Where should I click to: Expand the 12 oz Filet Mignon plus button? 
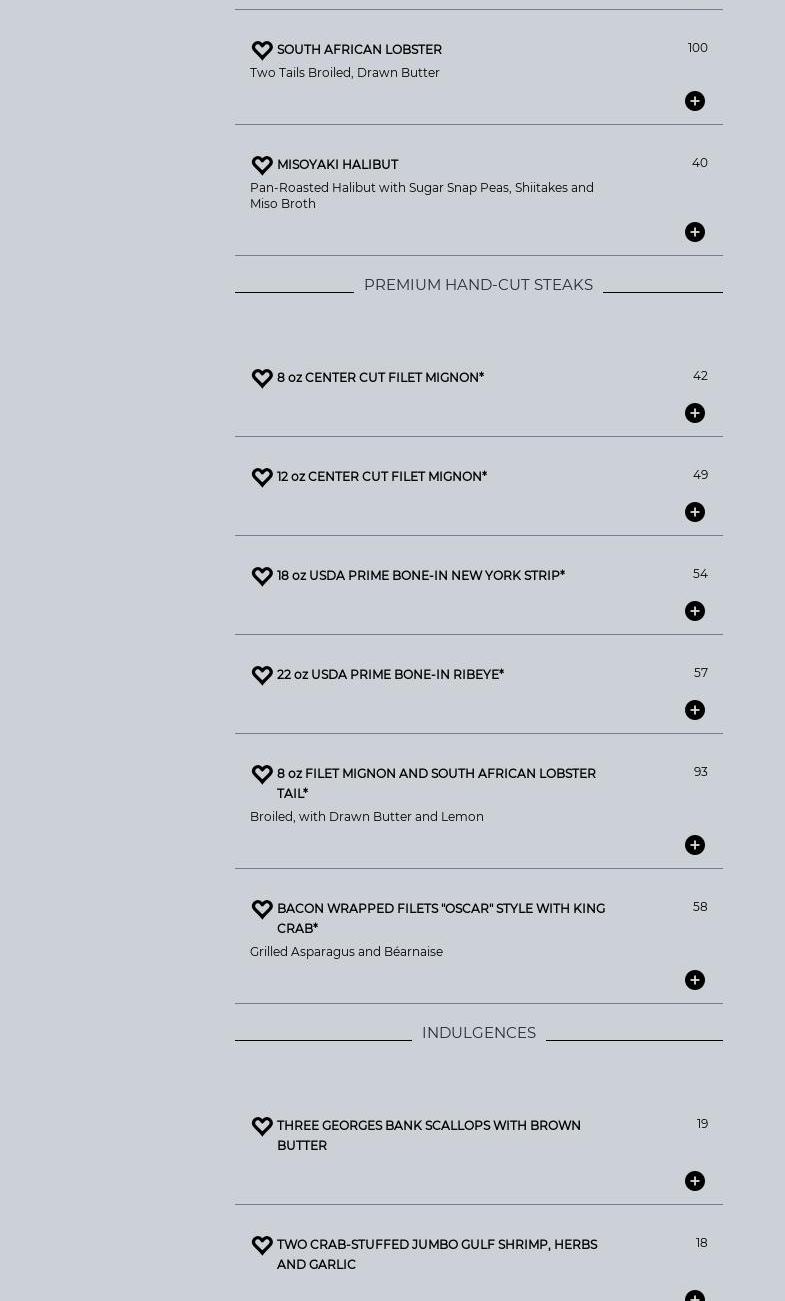[x=695, y=512]
